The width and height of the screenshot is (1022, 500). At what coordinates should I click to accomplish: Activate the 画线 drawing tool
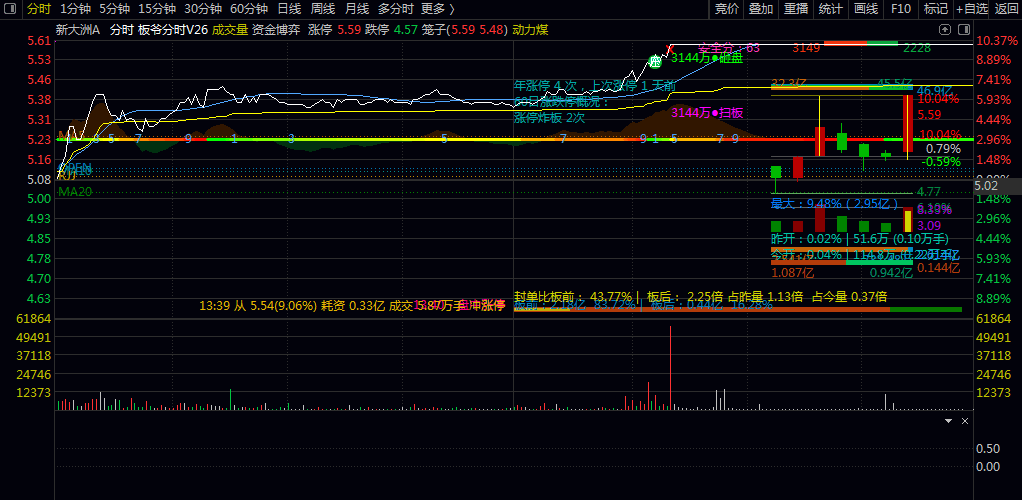866,8
